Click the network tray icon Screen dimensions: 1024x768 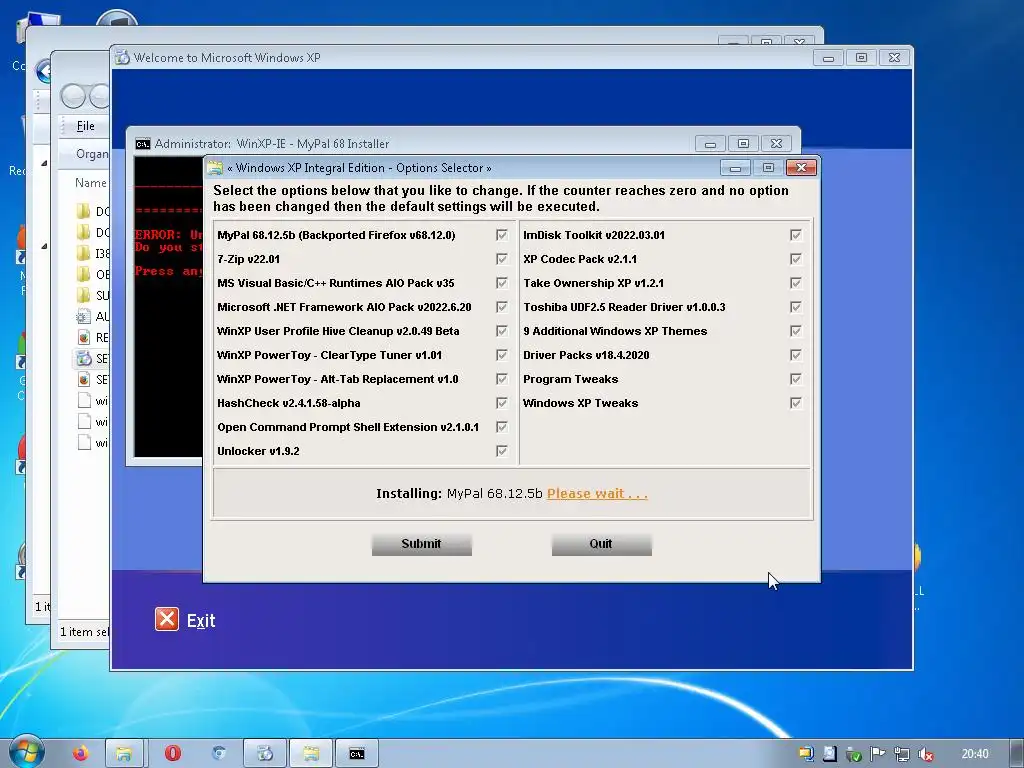pos(902,754)
